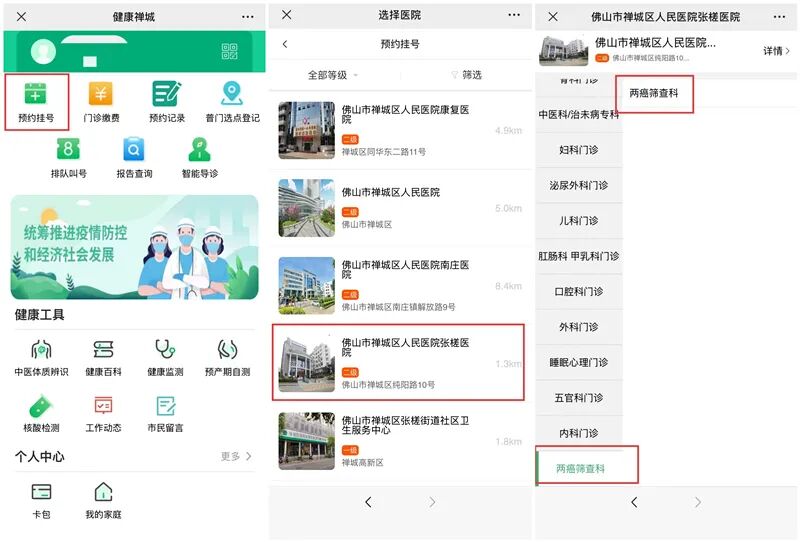Open the 筛选 filter option
Image resolution: width=800 pixels, height=542 pixels.
pos(466,75)
